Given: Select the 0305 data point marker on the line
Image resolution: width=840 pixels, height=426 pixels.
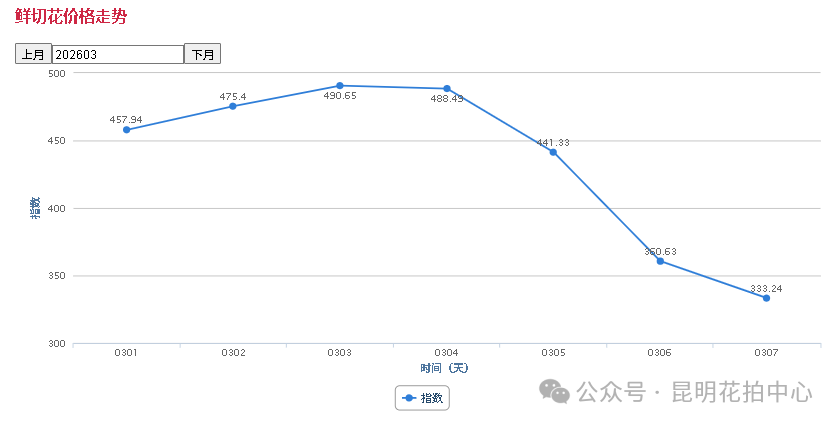Looking at the screenshot, I should pos(553,152).
